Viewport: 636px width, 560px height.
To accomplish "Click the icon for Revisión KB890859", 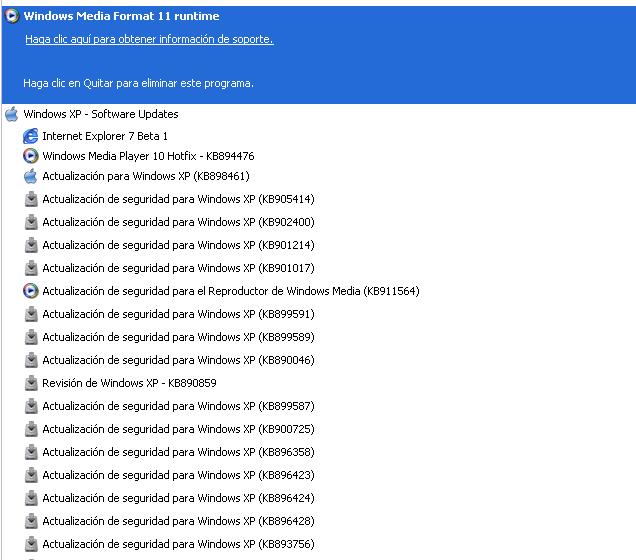I will click(x=31, y=383).
